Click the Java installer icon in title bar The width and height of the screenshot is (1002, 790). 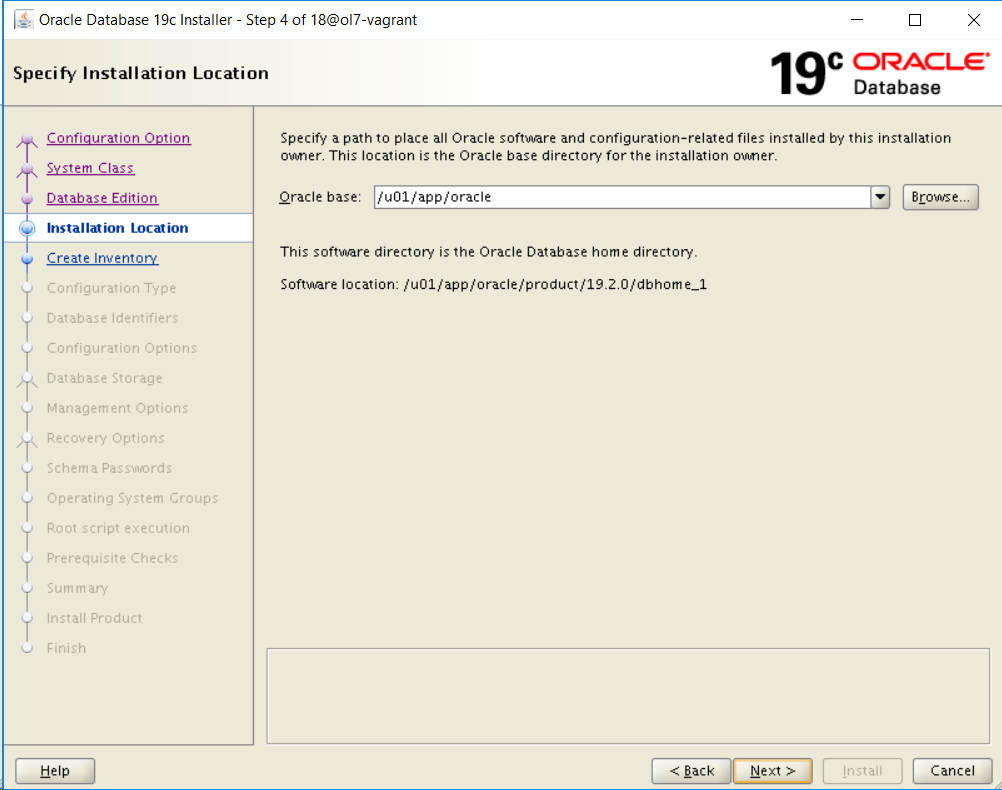[24, 20]
